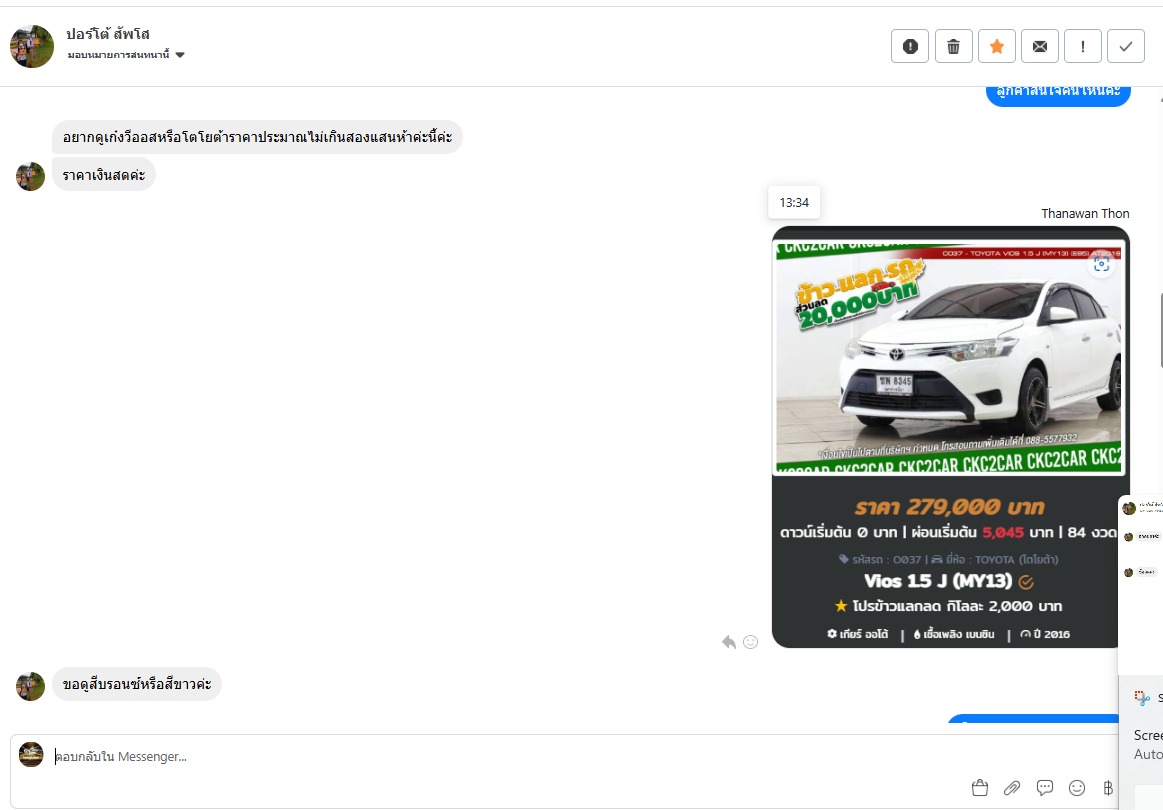
Task: Click the page avatar in reply box
Action: [x=31, y=754]
